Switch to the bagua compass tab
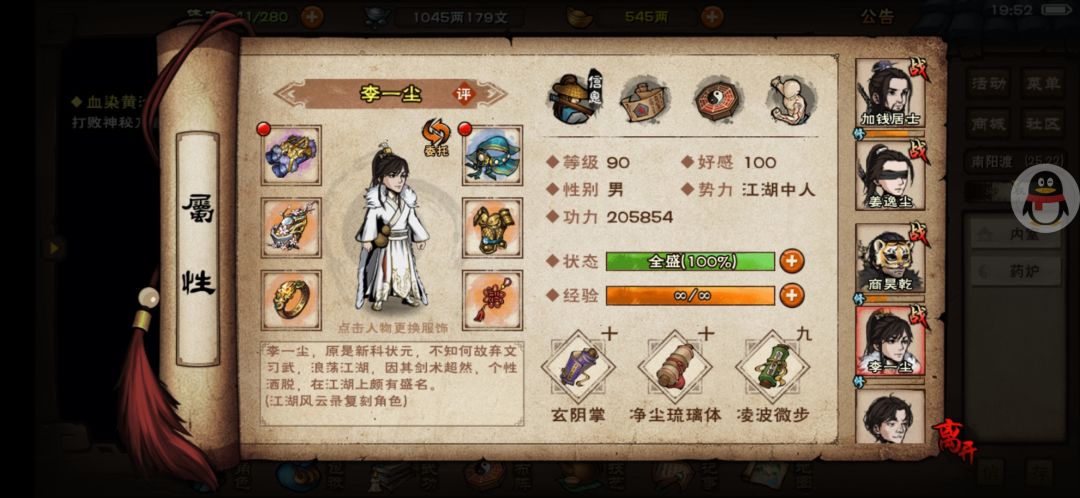 tap(718, 99)
